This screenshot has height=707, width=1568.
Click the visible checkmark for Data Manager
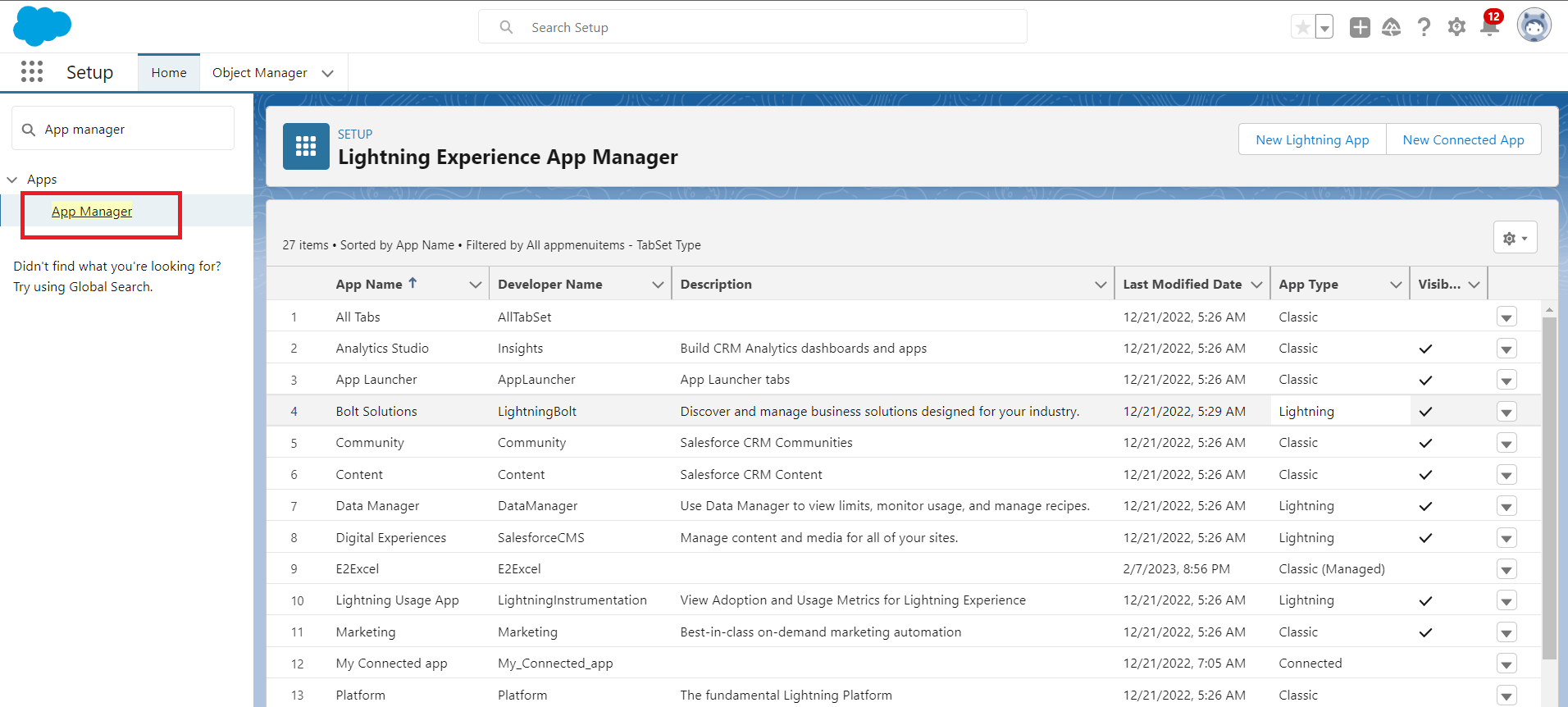1425,506
